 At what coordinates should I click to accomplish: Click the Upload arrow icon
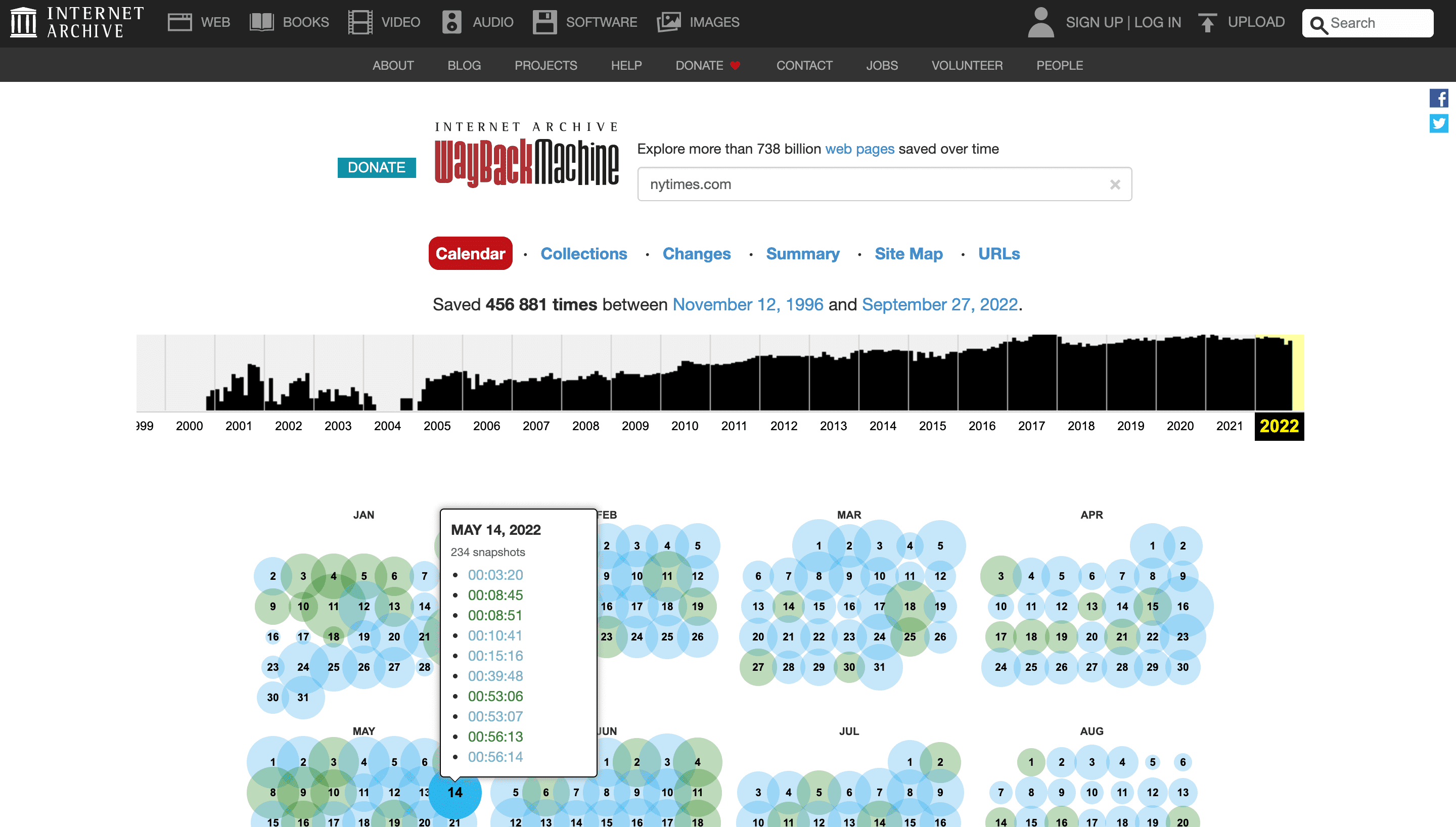pyautogui.click(x=1207, y=23)
